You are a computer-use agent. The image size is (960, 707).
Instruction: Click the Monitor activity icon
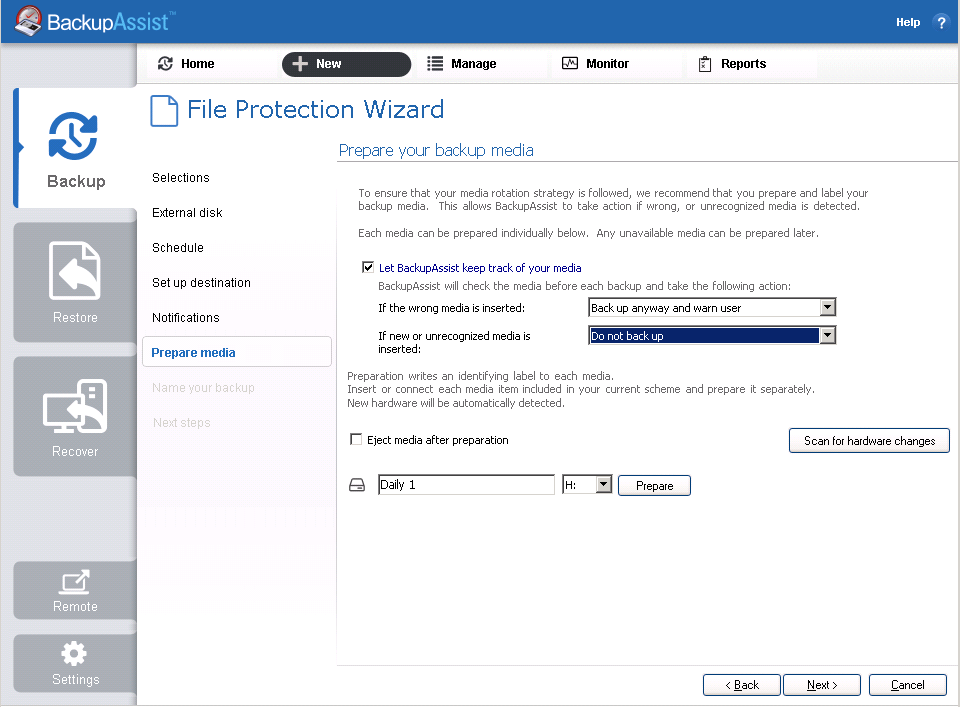pyautogui.click(x=570, y=63)
